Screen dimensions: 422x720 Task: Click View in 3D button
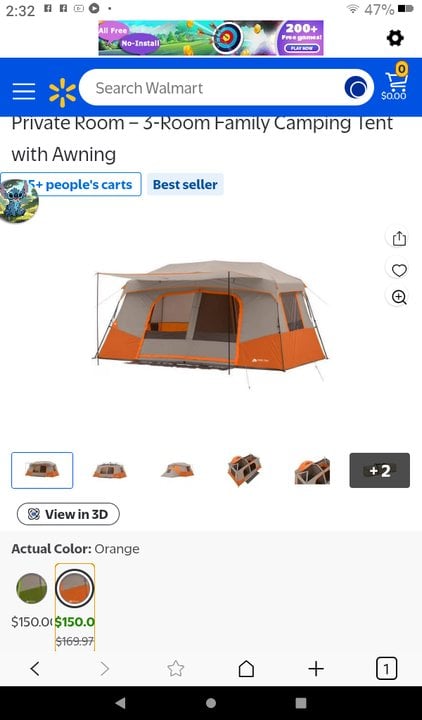click(68, 514)
